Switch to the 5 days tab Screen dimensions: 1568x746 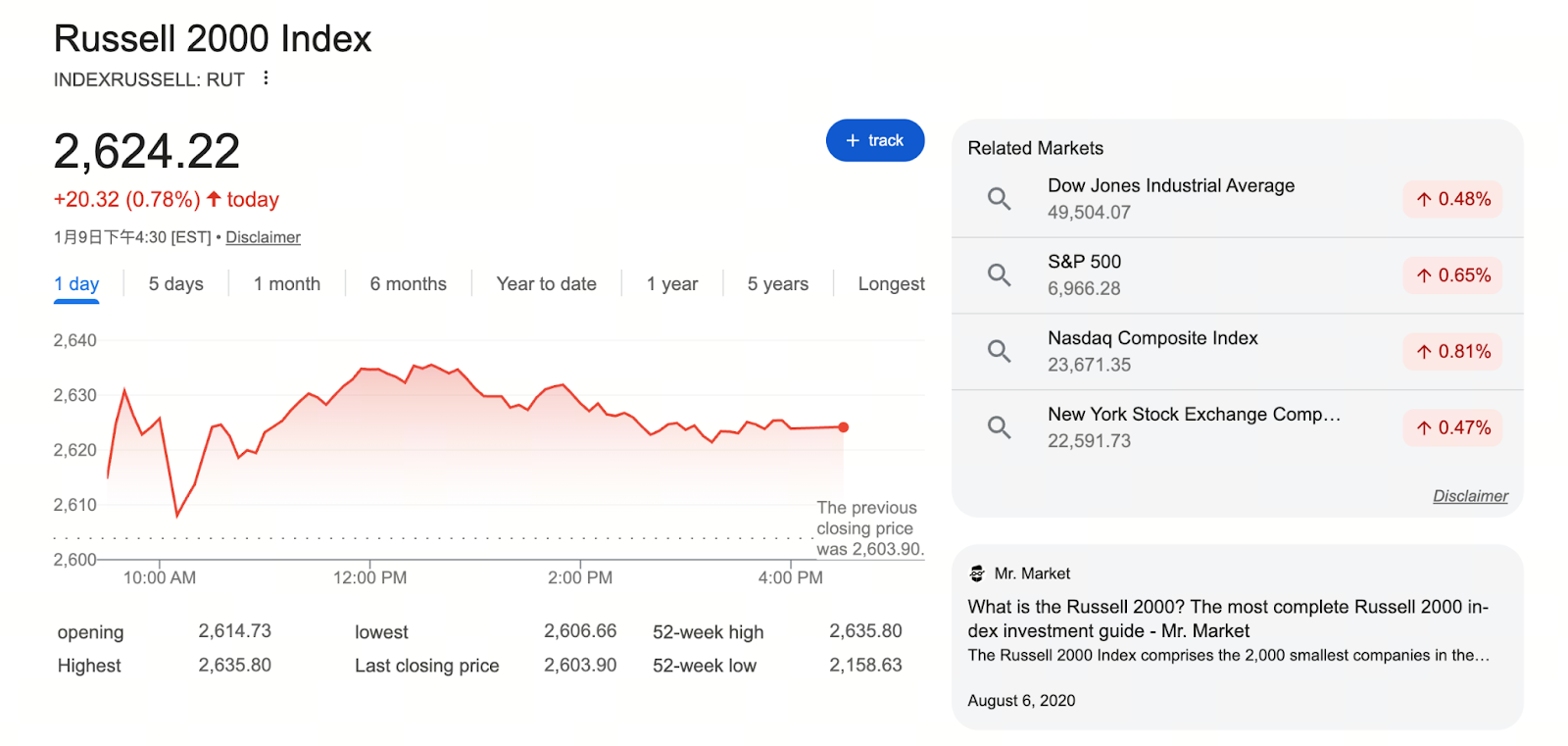[x=176, y=284]
